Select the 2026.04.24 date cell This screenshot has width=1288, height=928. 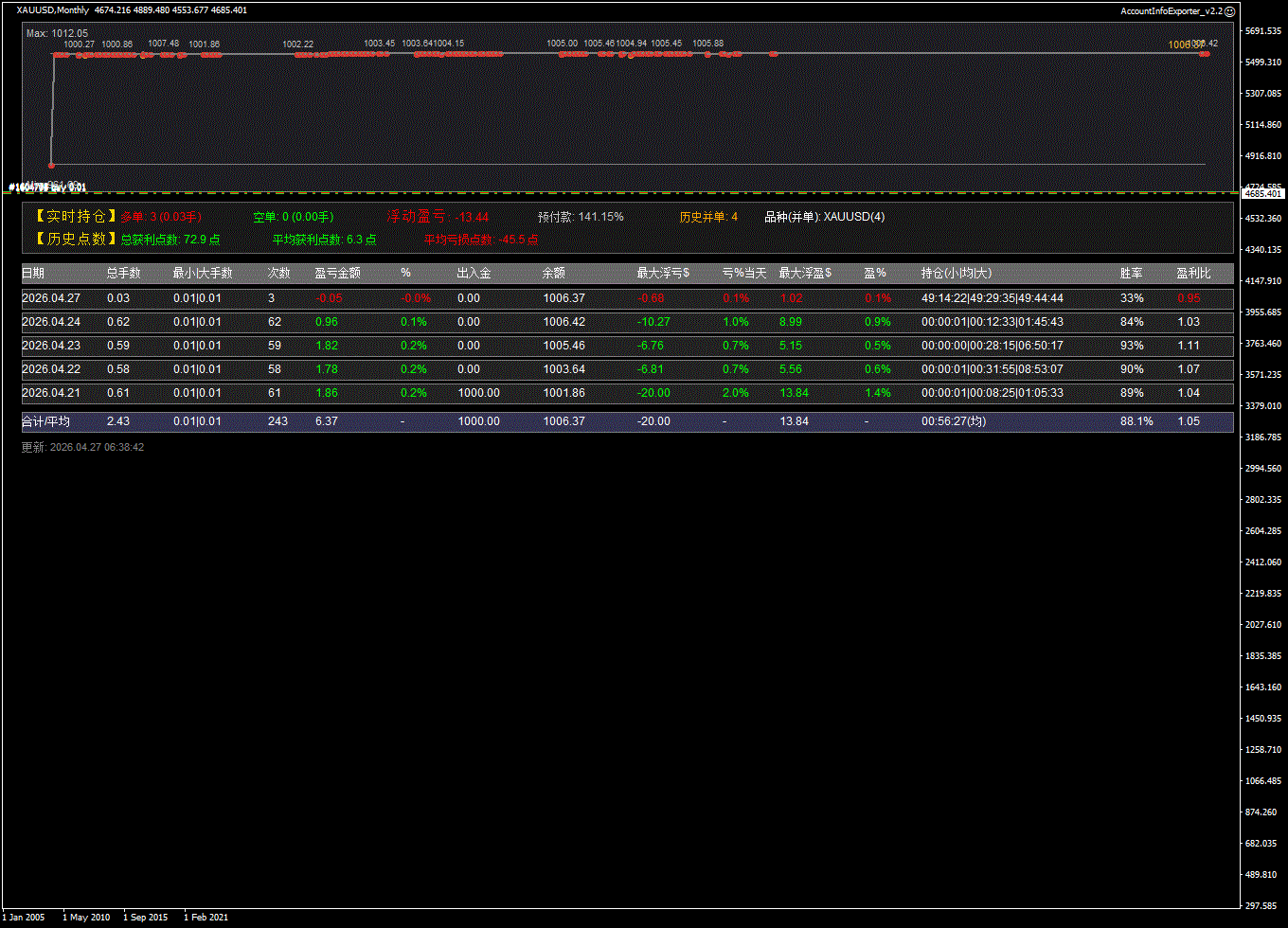[51, 322]
